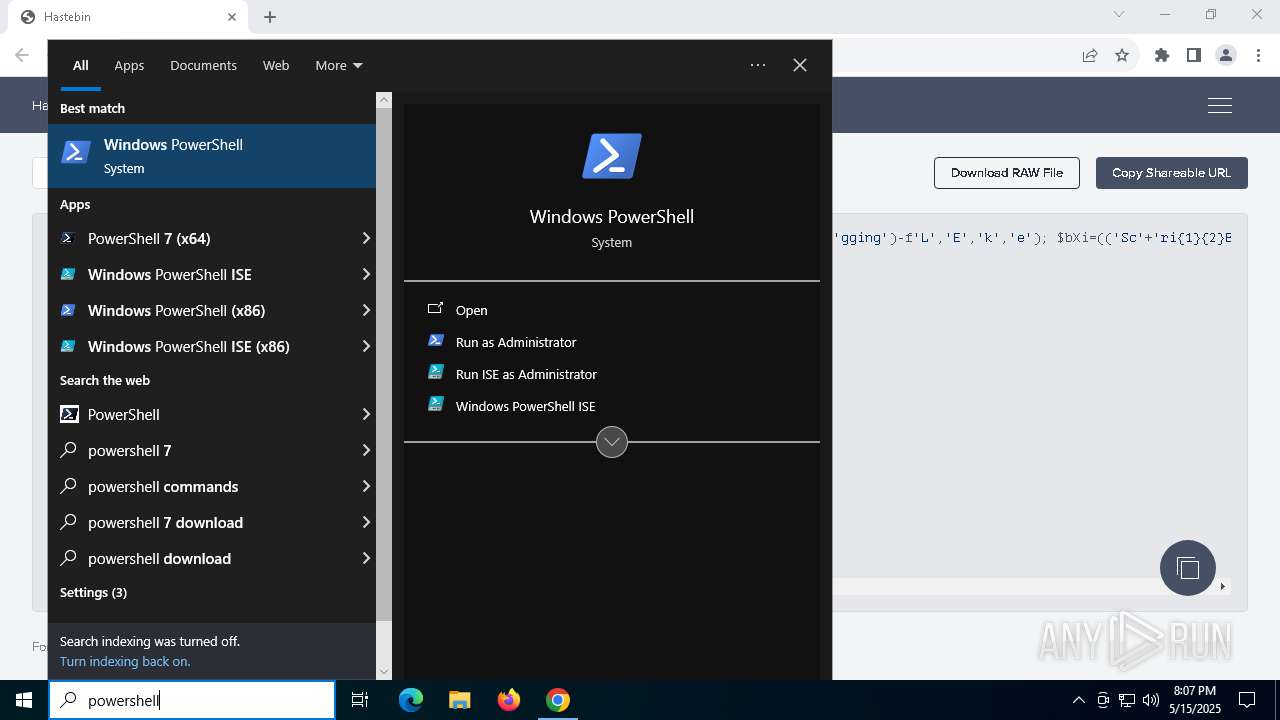Image resolution: width=1280 pixels, height=720 pixels.
Task: Launch Microsoft Edge from taskbar
Action: pyautogui.click(x=411, y=700)
